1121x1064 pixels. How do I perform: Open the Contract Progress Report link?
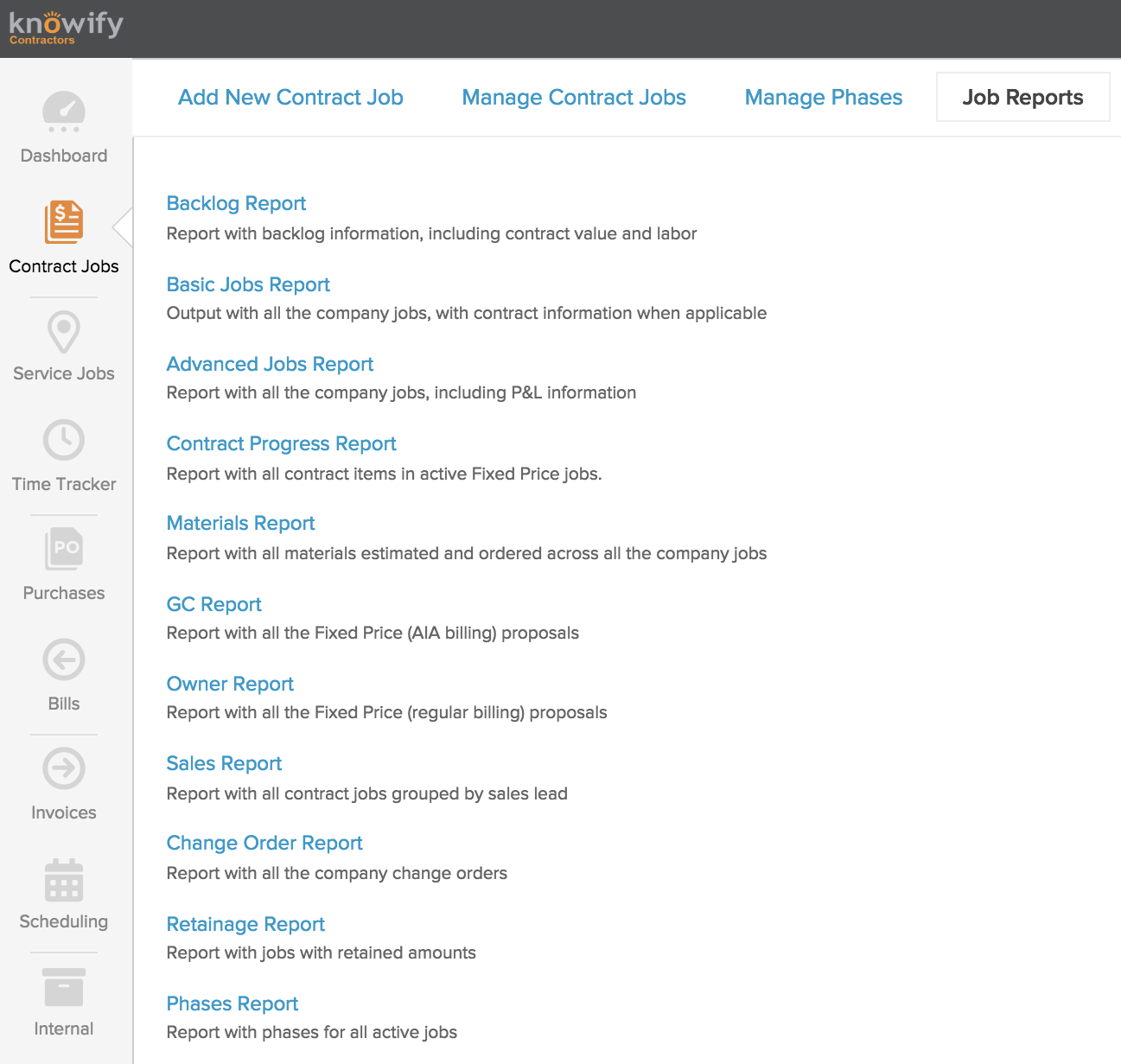coord(281,443)
